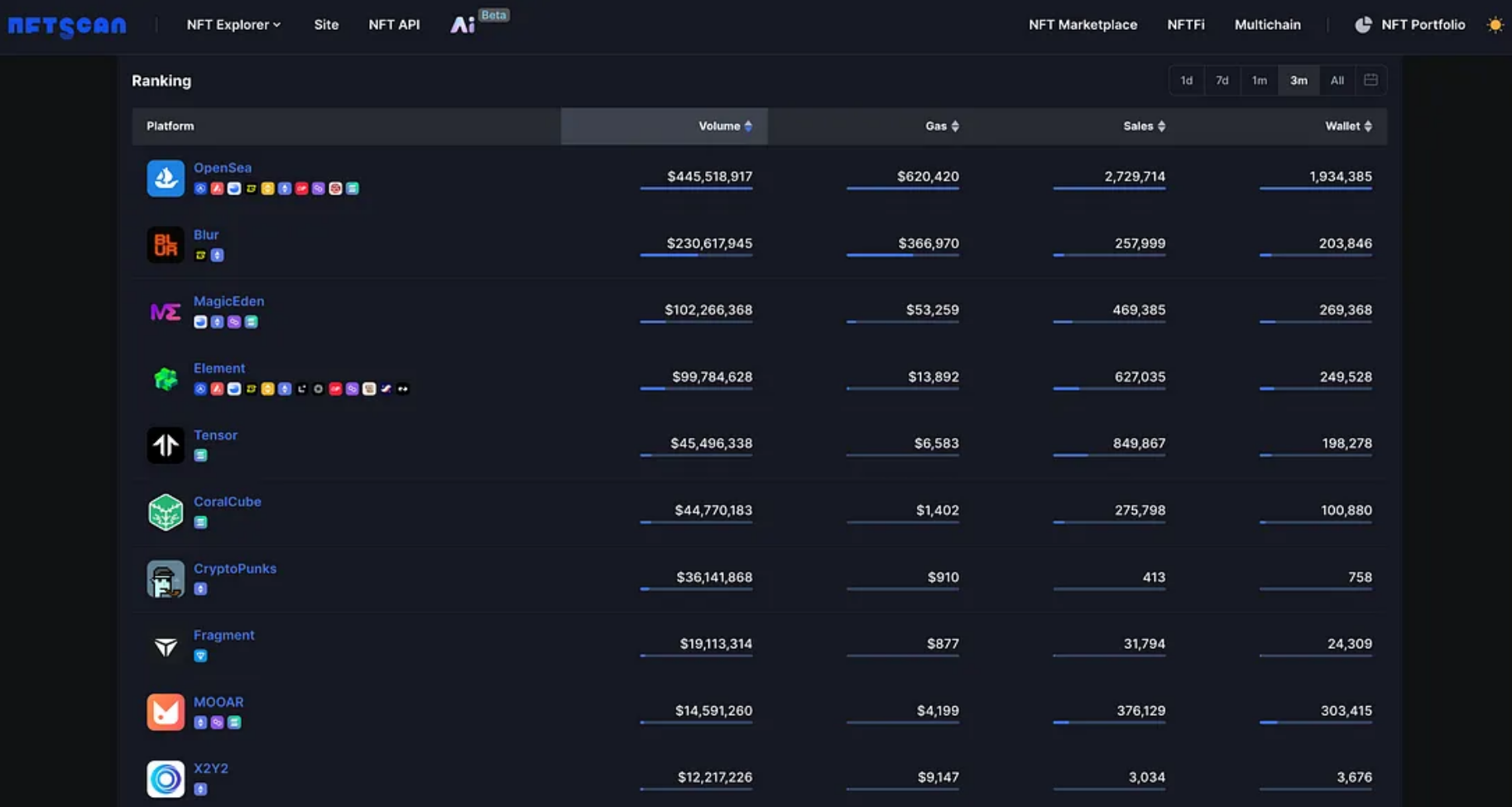The image size is (1512, 807).
Task: Open the NFT Marketplace menu item
Action: point(1082,25)
